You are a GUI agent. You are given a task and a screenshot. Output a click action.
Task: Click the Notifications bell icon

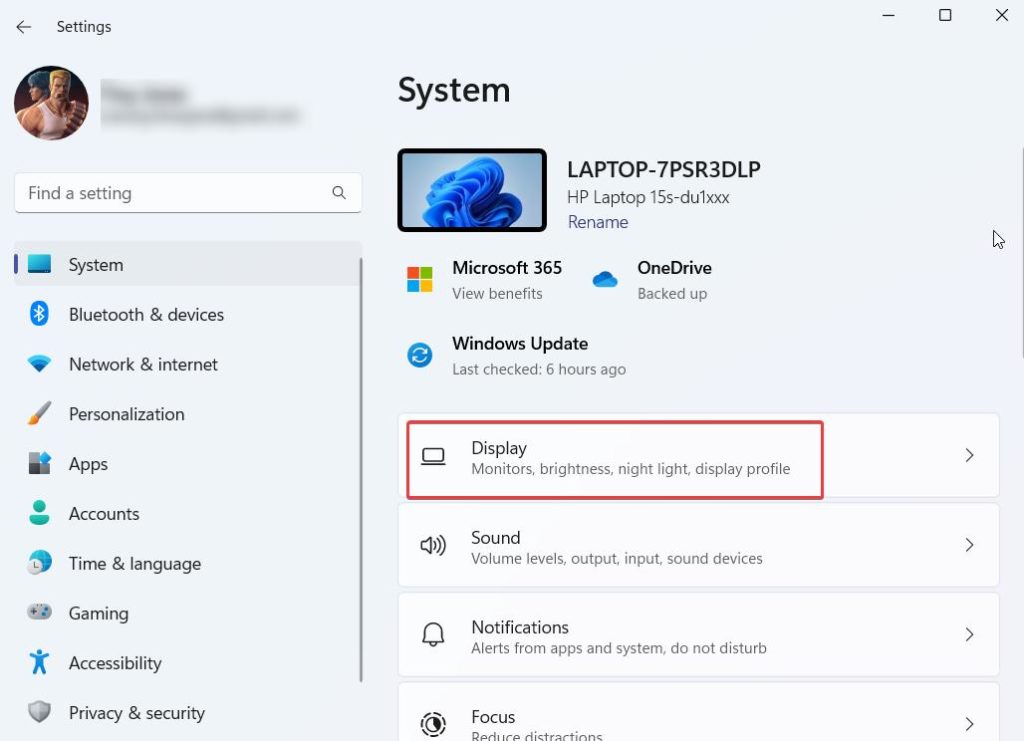click(x=433, y=635)
